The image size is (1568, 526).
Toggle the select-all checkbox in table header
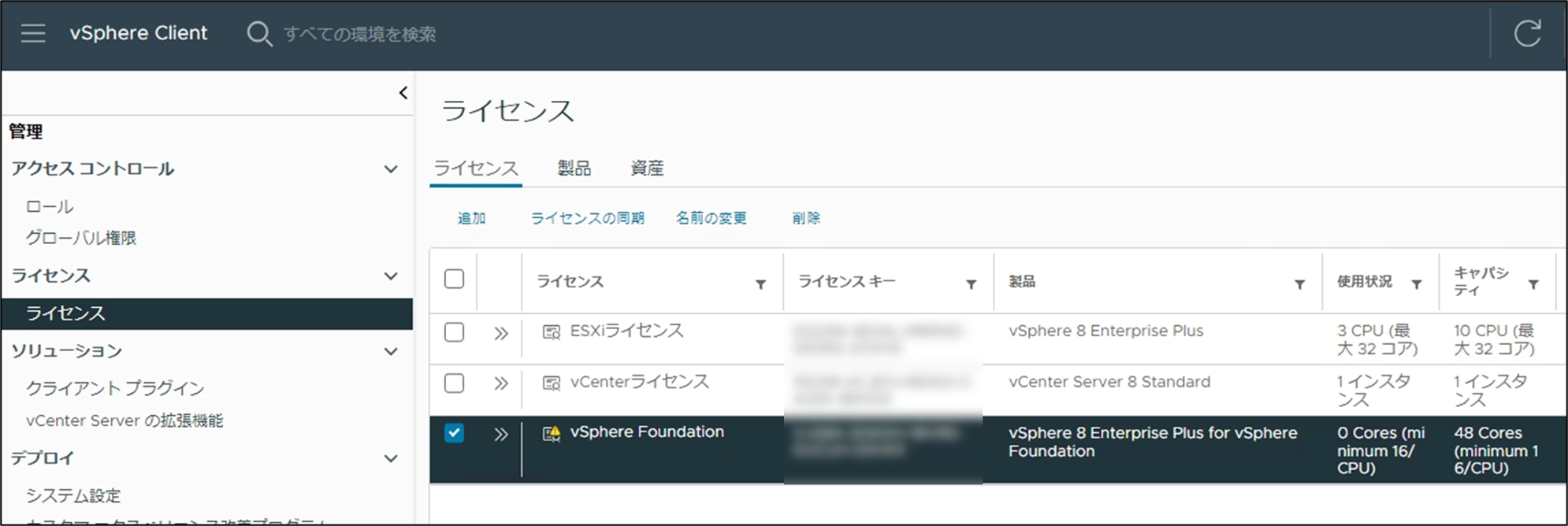454,279
